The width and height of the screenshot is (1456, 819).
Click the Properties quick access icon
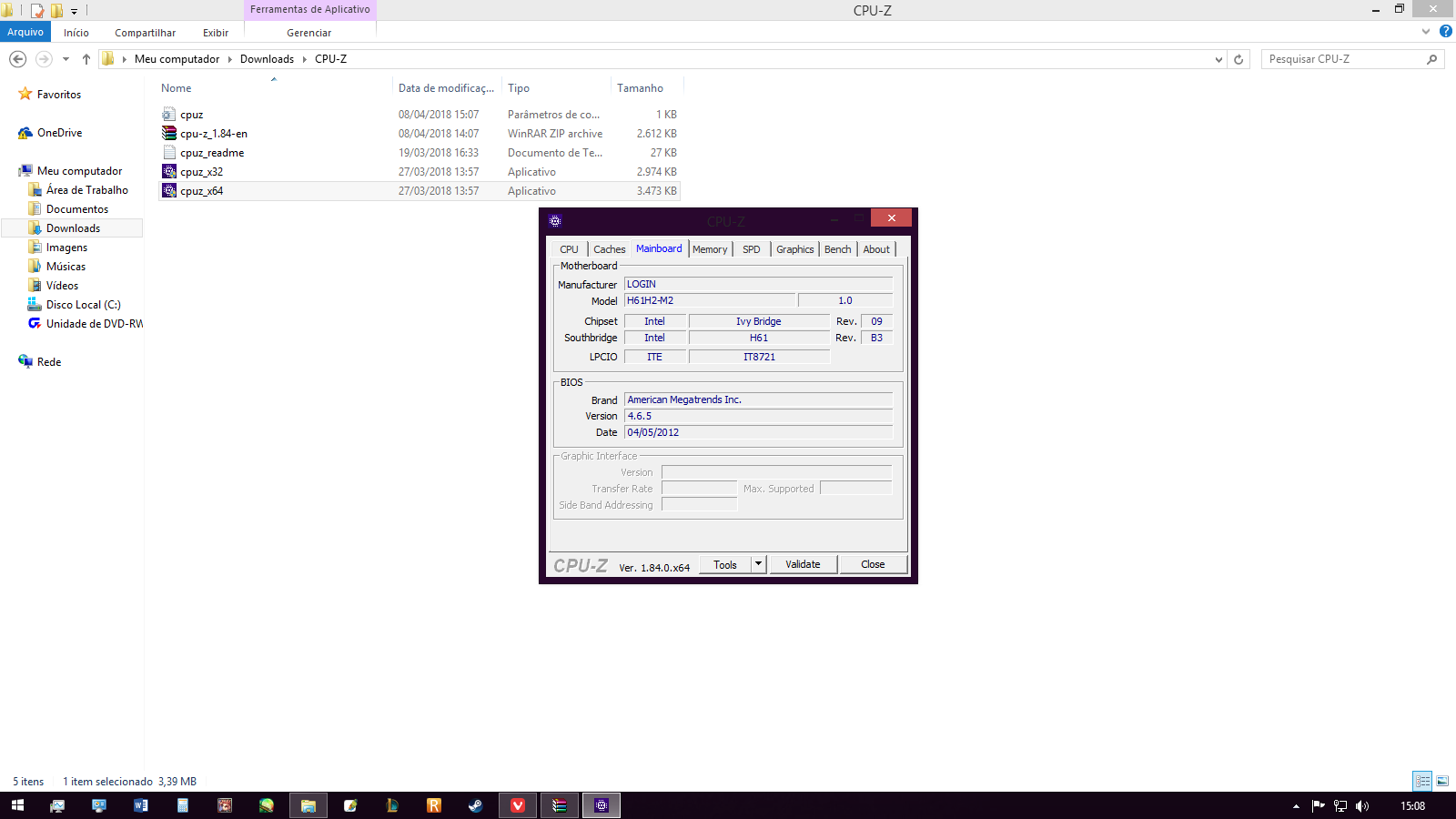pyautogui.click(x=37, y=11)
